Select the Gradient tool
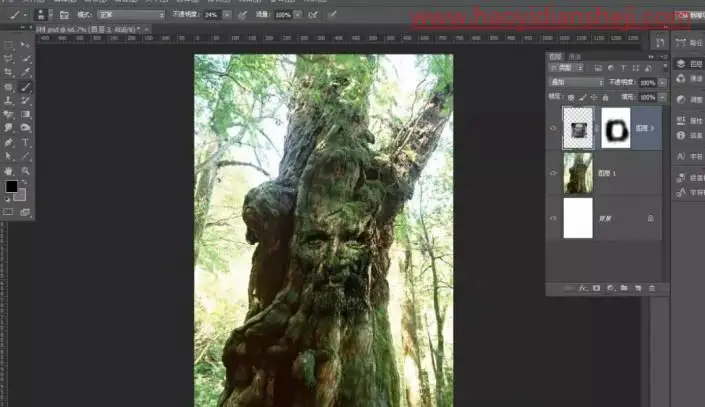705x407 pixels. [26, 115]
